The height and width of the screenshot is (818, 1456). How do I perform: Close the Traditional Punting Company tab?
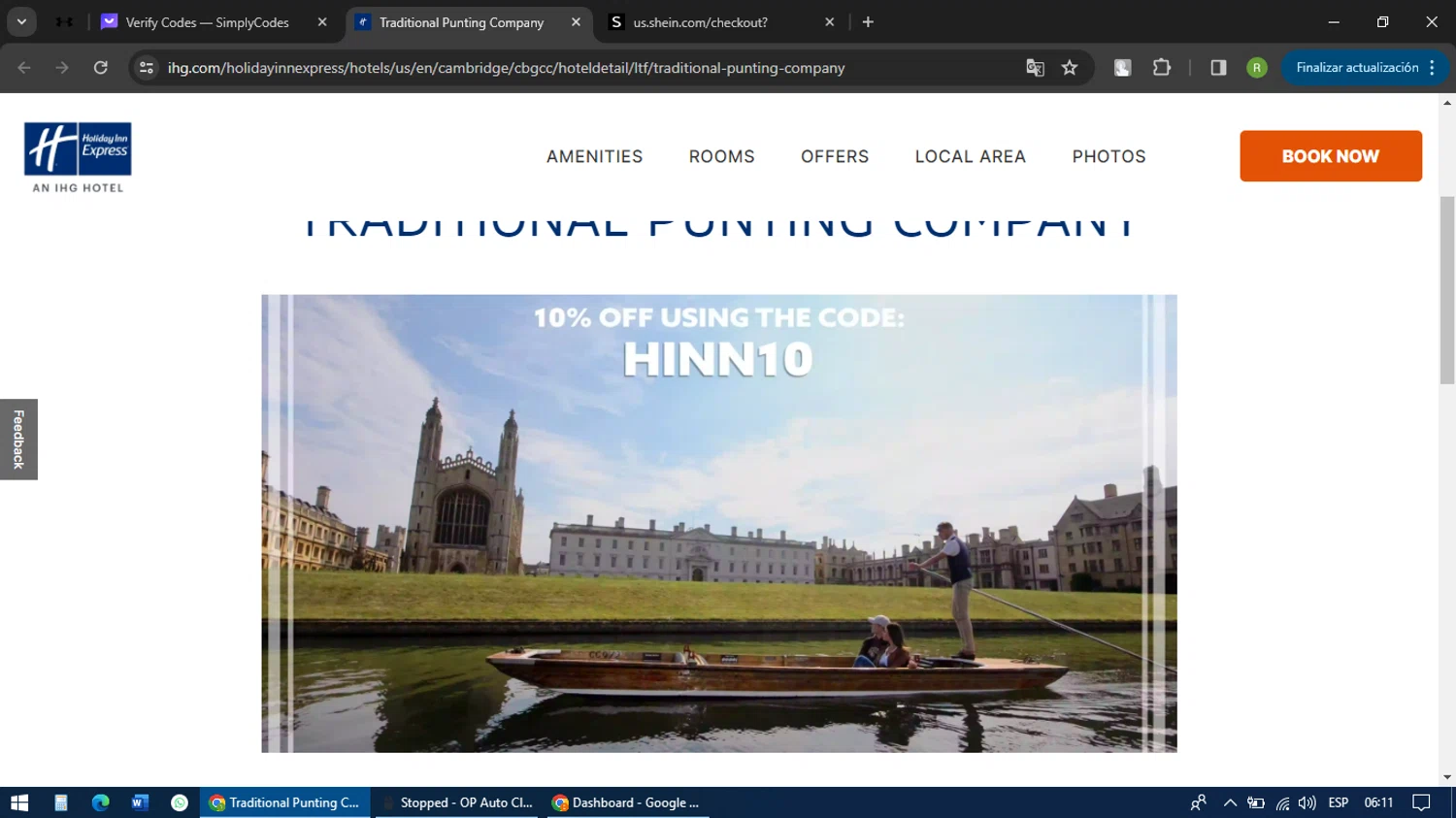pos(576,22)
